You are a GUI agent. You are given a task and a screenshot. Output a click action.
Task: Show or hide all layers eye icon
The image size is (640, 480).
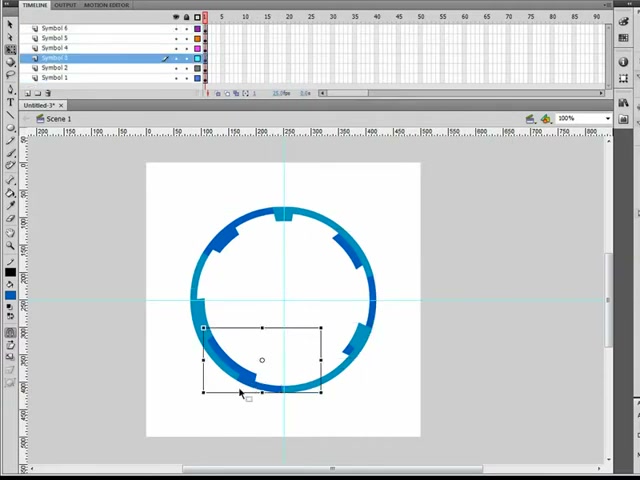pyautogui.click(x=176, y=17)
